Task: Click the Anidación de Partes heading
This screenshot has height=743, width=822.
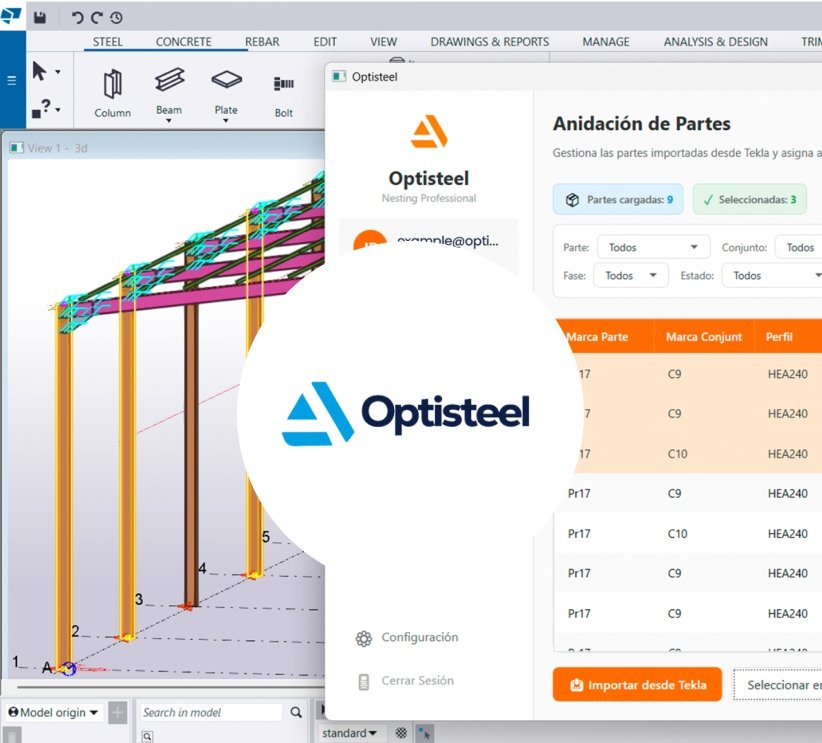Action: click(x=642, y=124)
